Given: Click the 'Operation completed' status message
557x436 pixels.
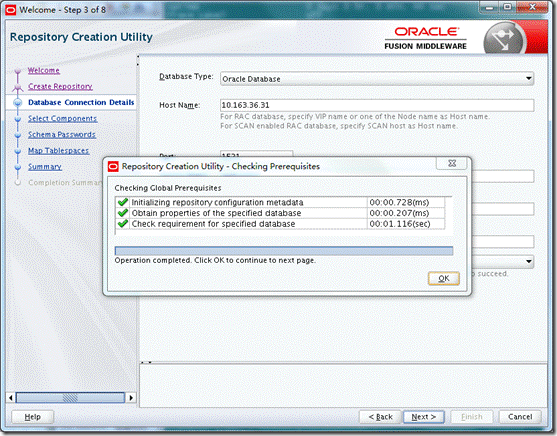Looking at the screenshot, I should pos(215,260).
